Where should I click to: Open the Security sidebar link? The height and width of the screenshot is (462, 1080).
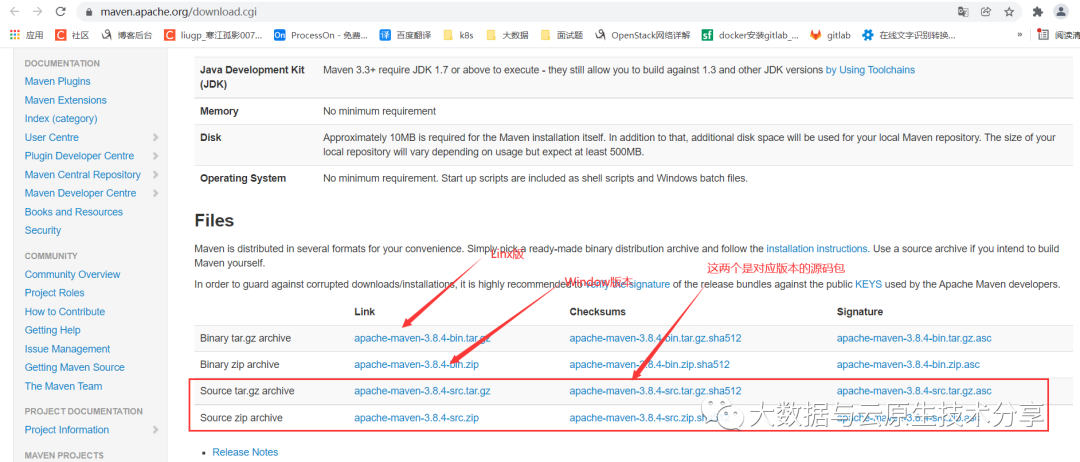pyautogui.click(x=43, y=230)
